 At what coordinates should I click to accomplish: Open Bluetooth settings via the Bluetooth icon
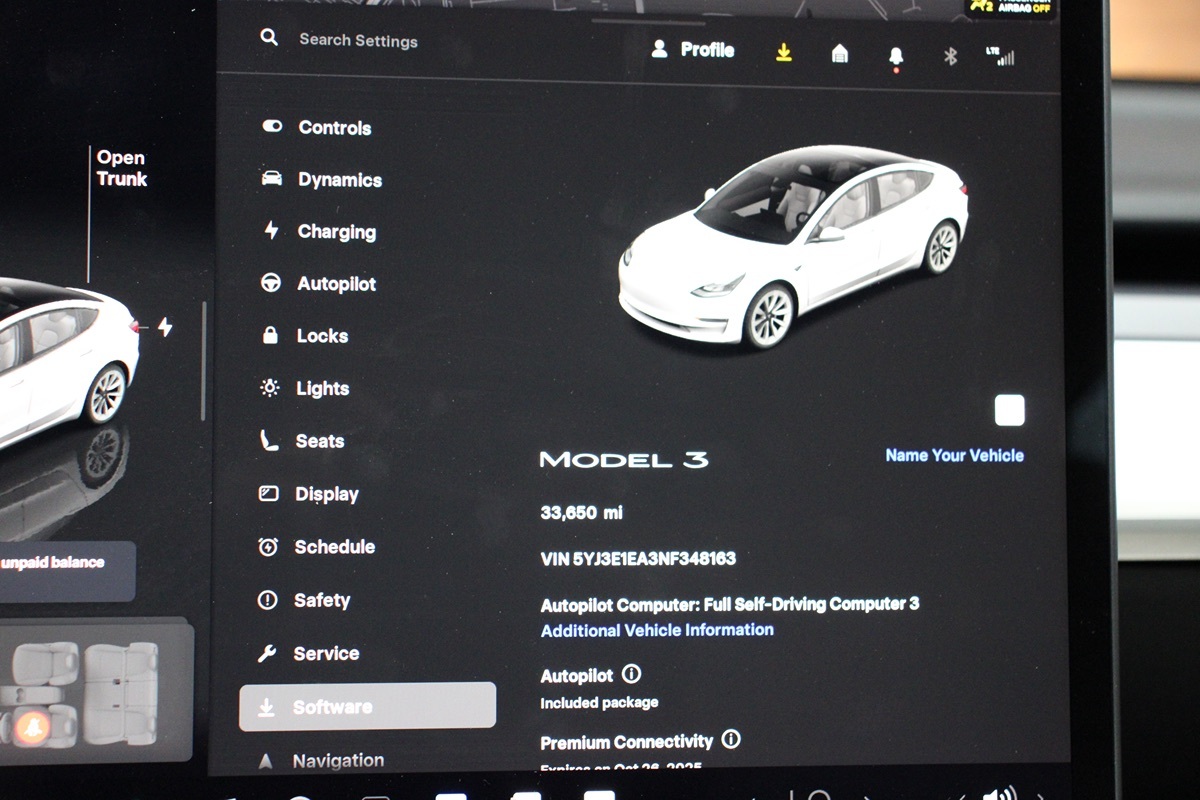[x=948, y=57]
